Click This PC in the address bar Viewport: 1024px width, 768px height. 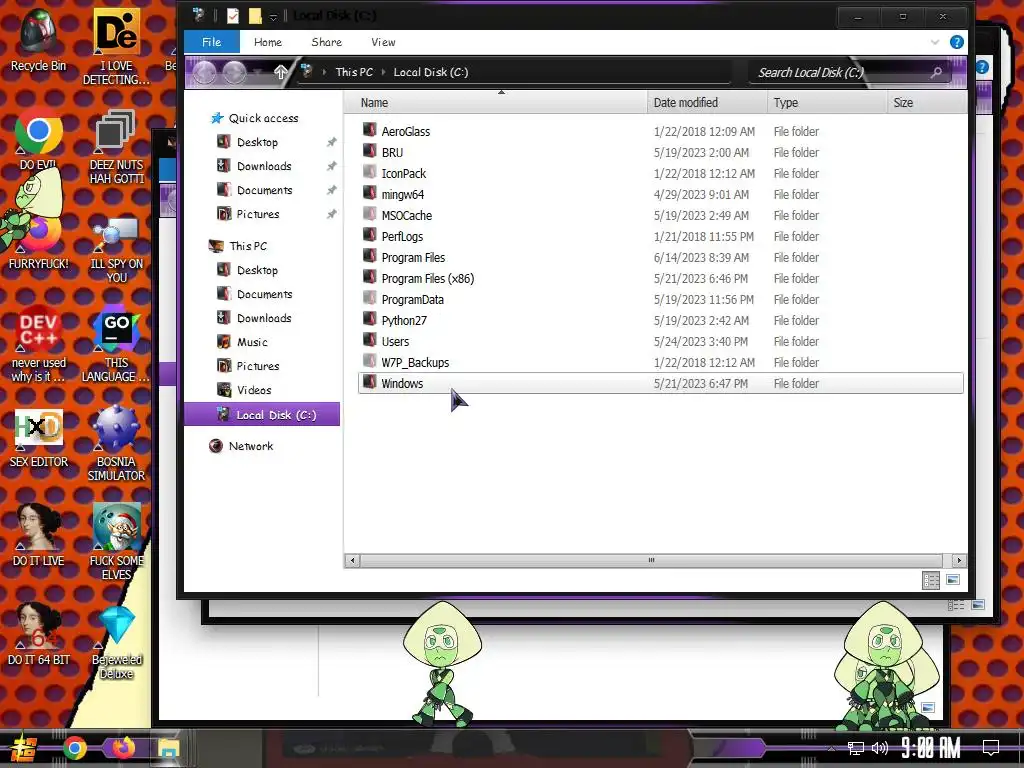tap(354, 72)
